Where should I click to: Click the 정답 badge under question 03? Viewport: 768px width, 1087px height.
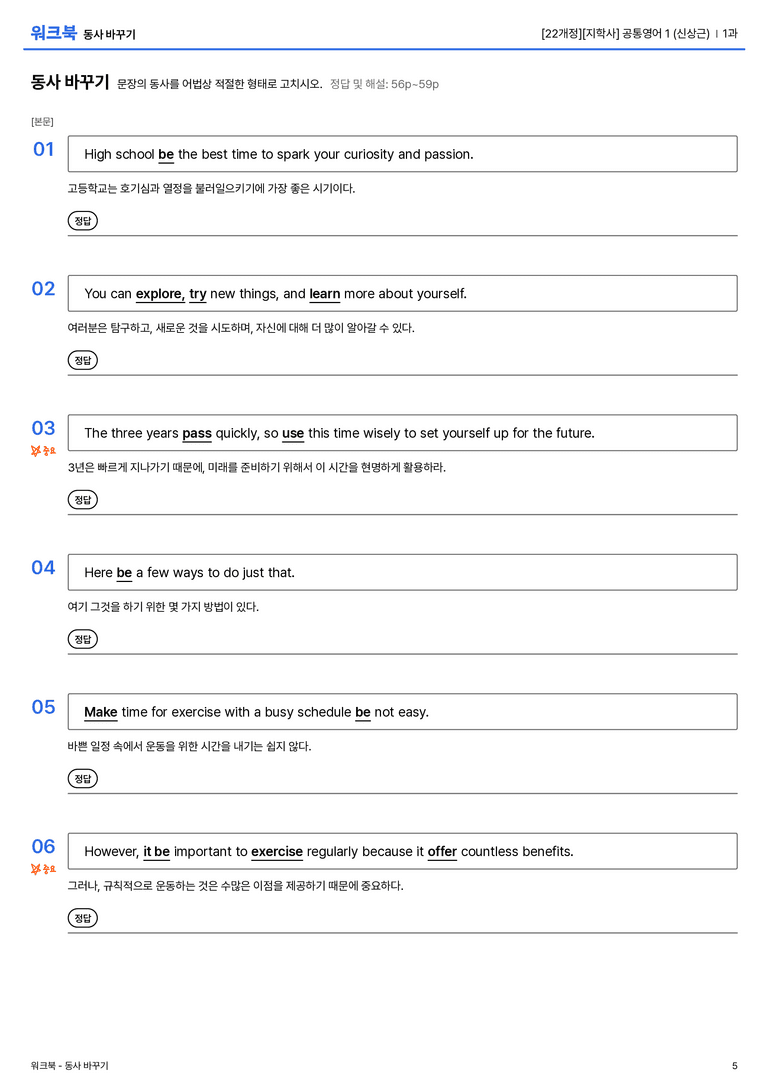tap(82, 499)
